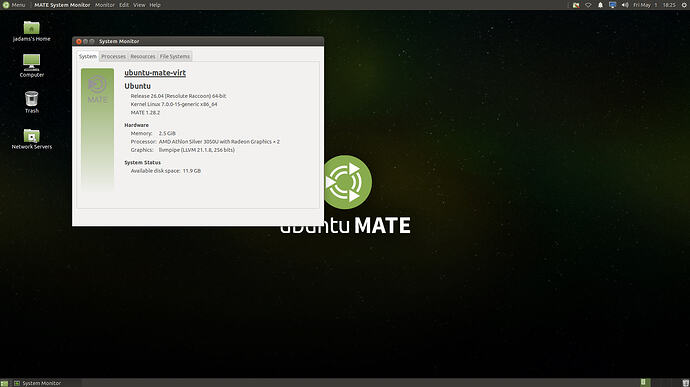Click the Ubuntu heading in System tab
The height and width of the screenshot is (387, 690).
coord(137,86)
